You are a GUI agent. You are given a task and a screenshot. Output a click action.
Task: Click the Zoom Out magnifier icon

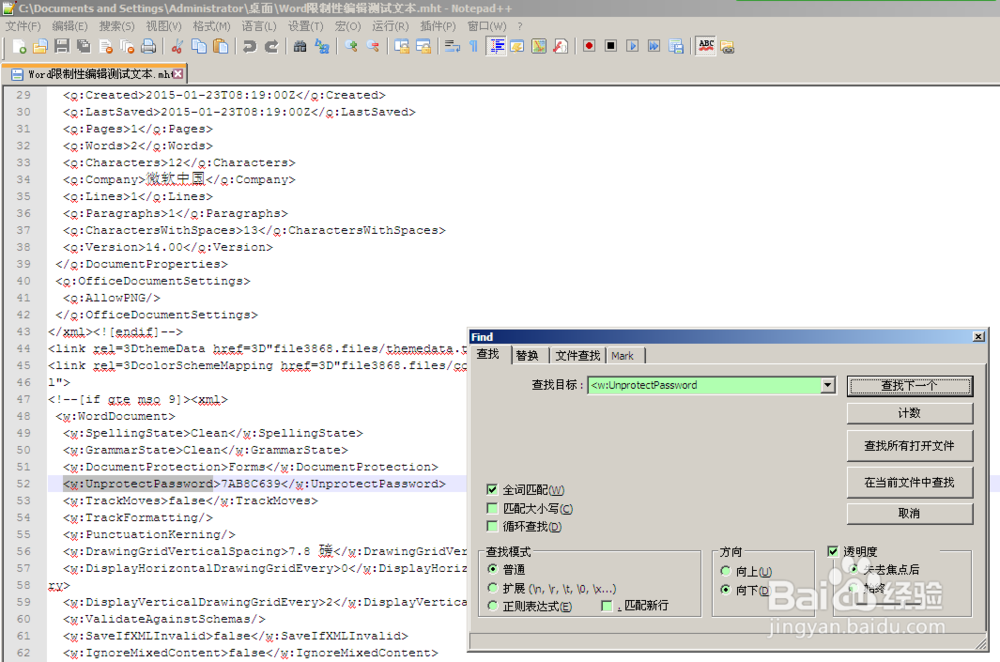[x=373, y=47]
